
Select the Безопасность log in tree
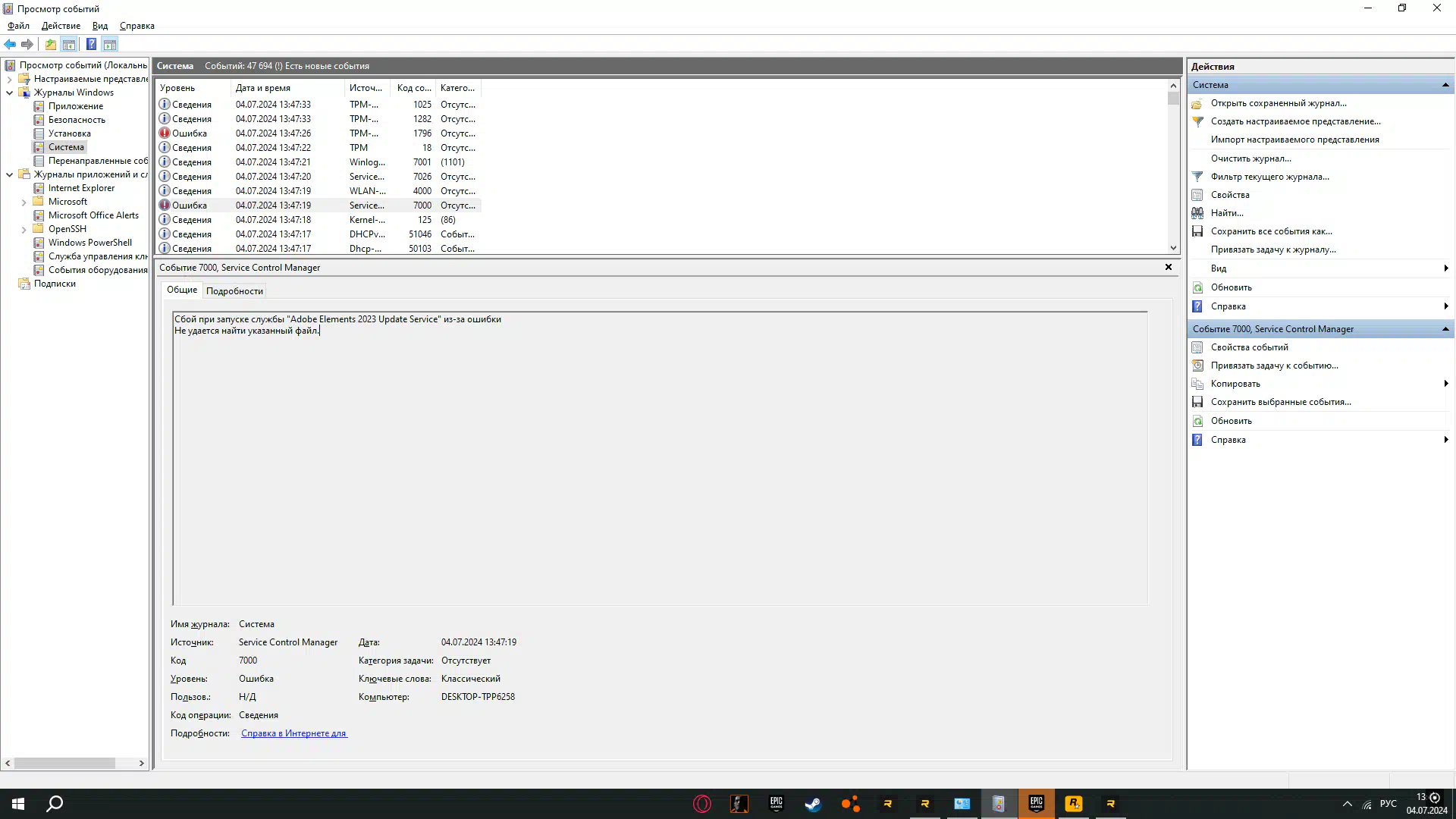pyautogui.click(x=77, y=120)
